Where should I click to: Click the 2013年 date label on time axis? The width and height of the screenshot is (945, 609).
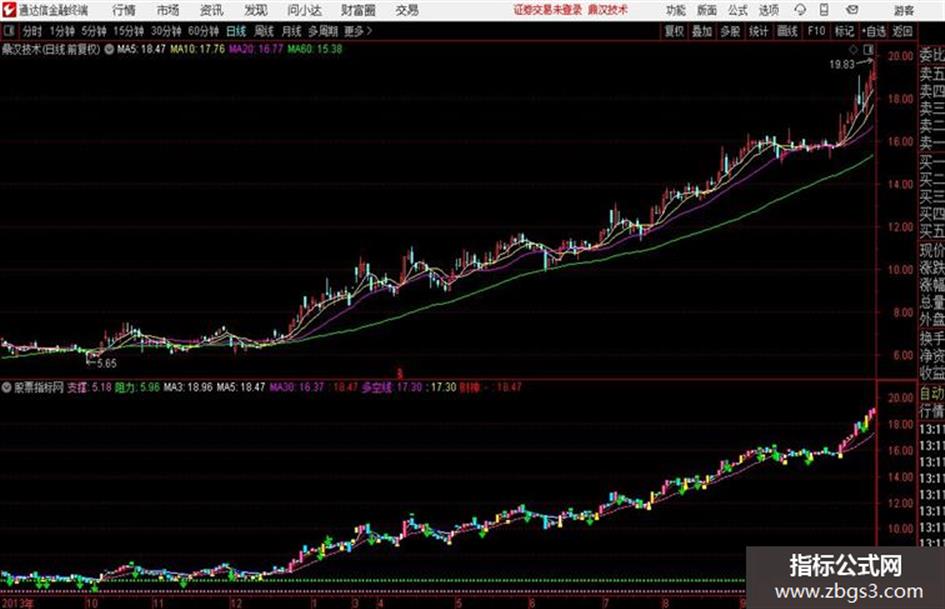(17, 603)
